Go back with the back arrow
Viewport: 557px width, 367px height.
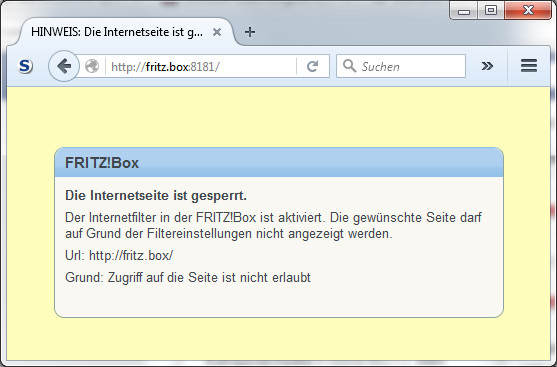click(x=64, y=66)
